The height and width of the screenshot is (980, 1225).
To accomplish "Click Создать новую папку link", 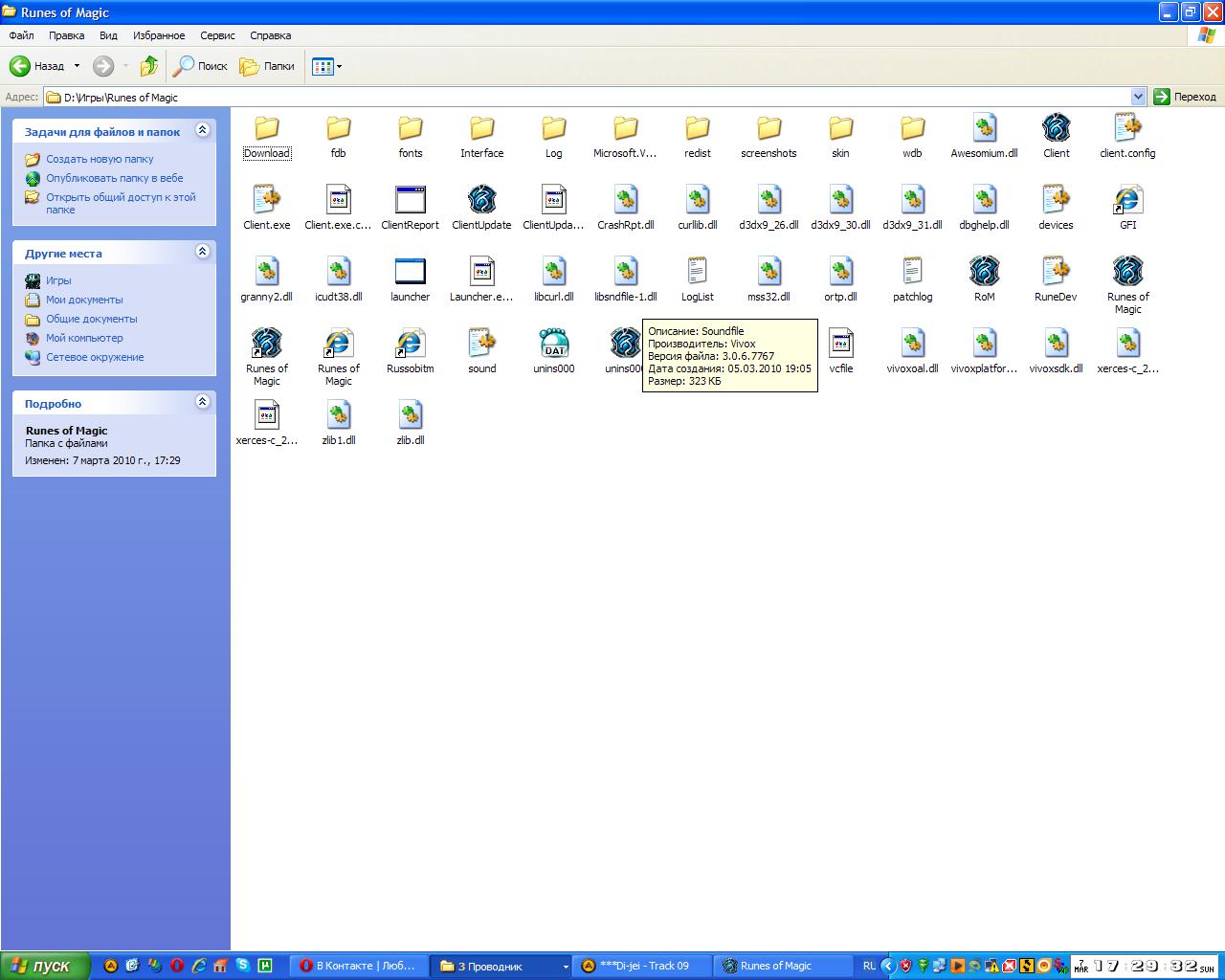I will click(100, 159).
